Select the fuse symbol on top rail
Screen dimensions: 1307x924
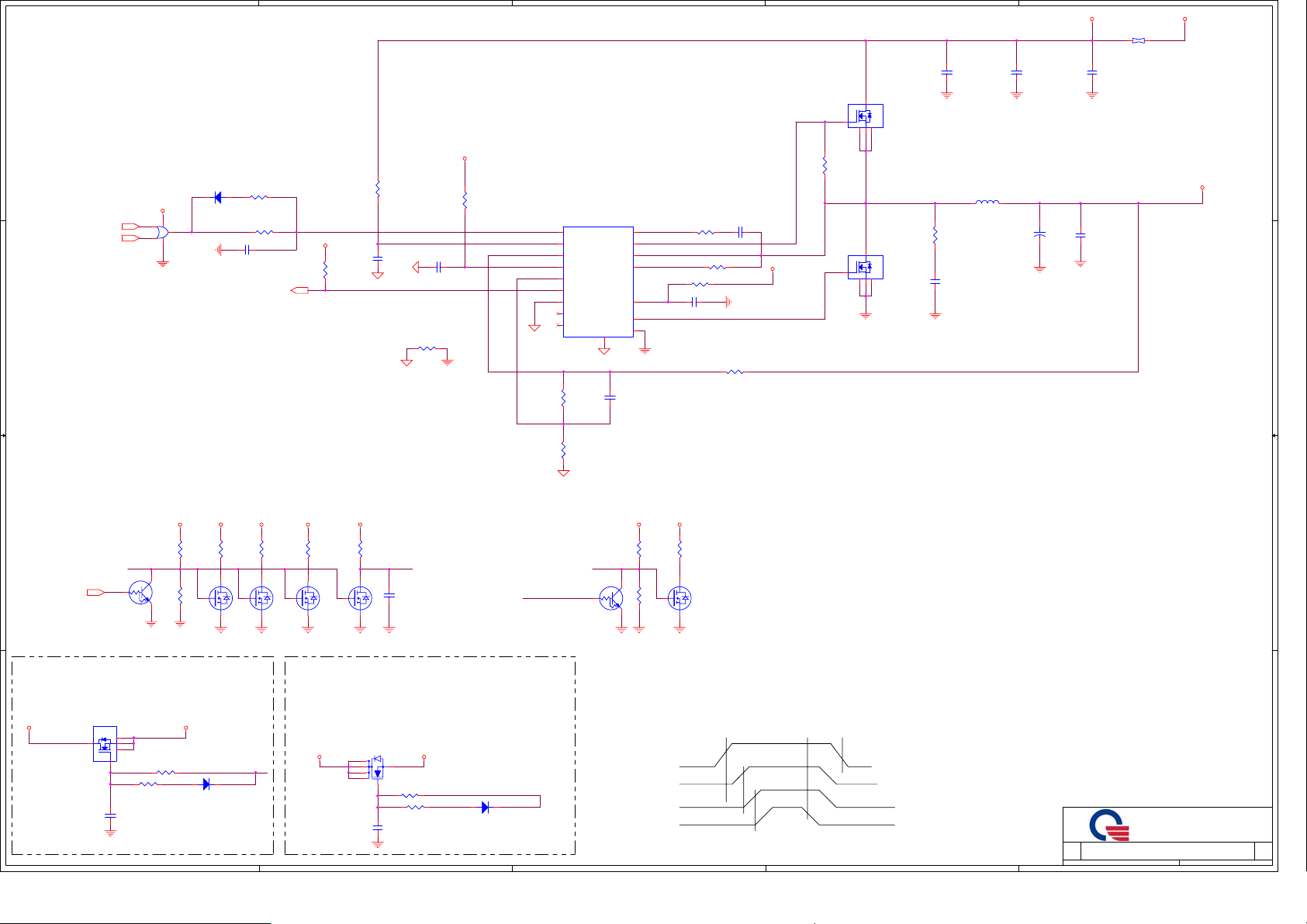(x=1138, y=40)
